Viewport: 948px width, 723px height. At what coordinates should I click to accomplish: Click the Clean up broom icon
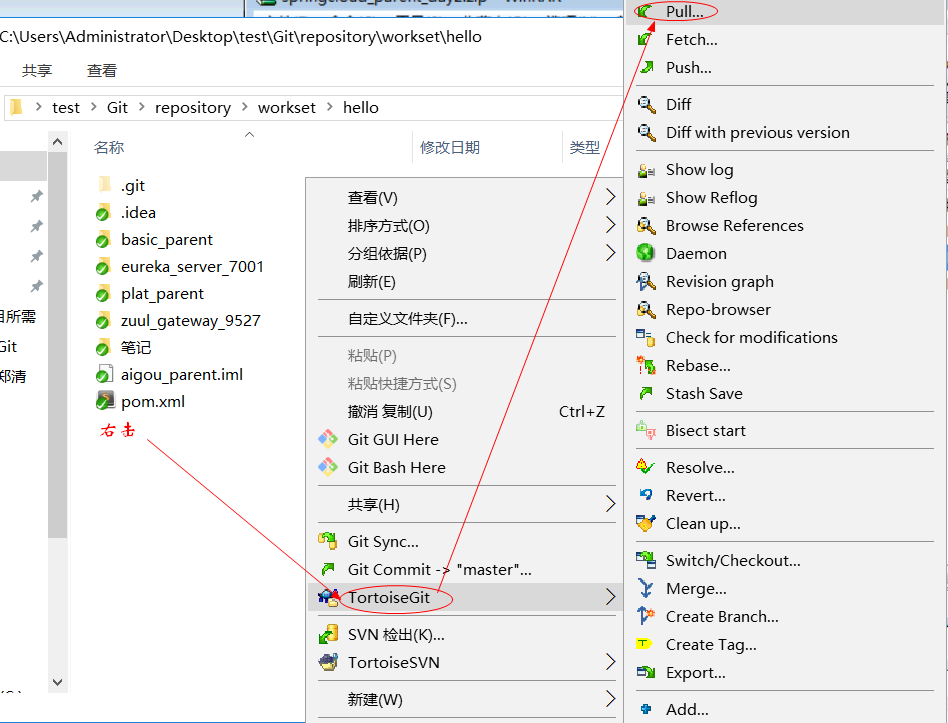[x=646, y=523]
